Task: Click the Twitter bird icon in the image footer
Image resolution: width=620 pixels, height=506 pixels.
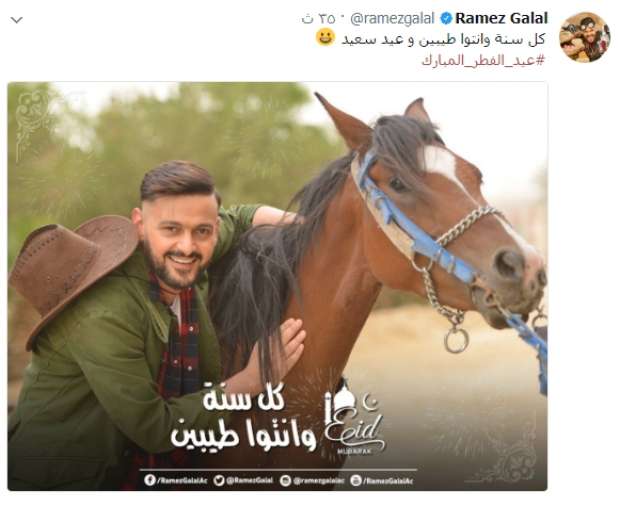Action: [x=219, y=480]
